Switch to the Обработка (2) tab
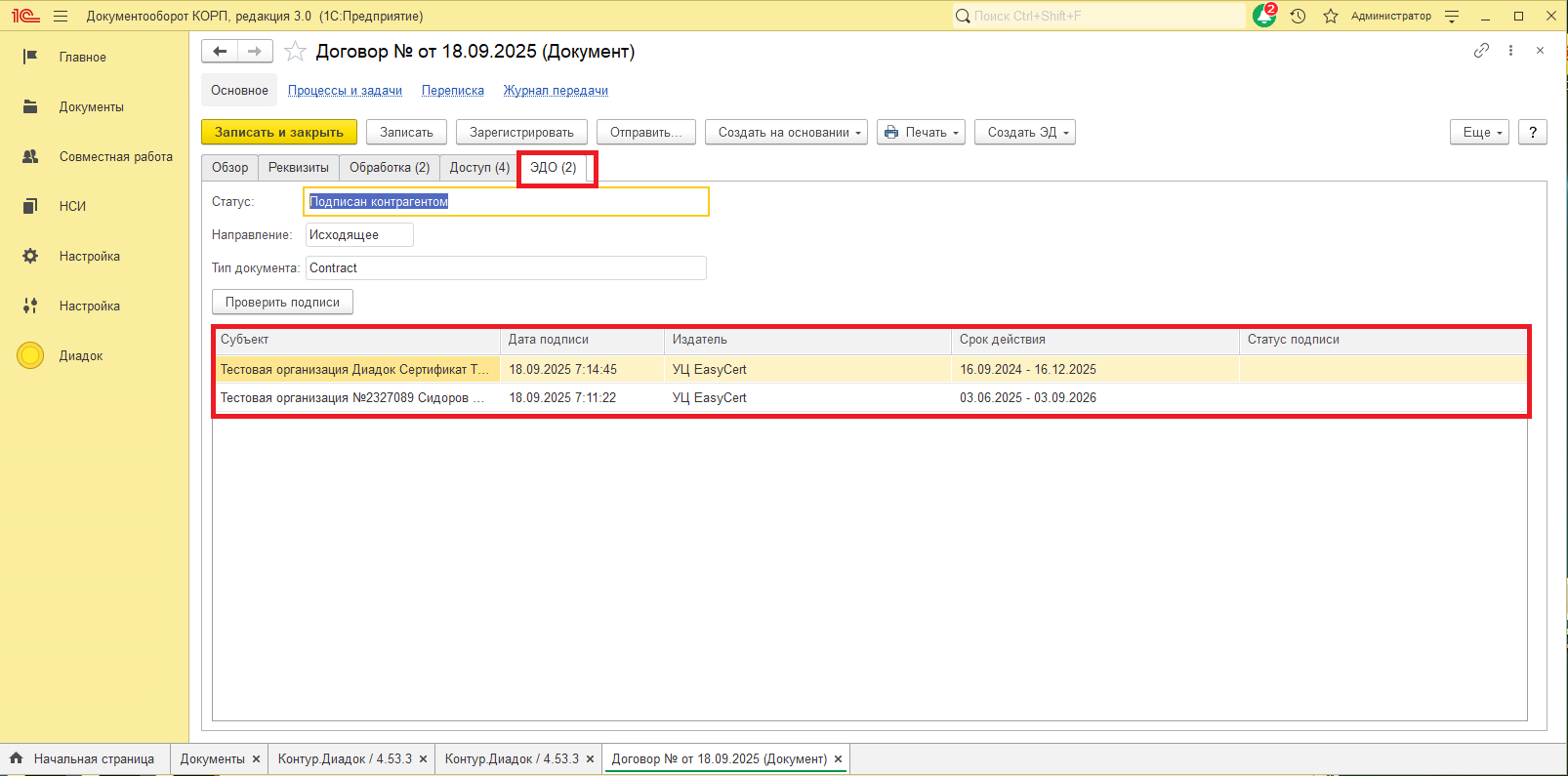1568x776 pixels. coord(389,168)
